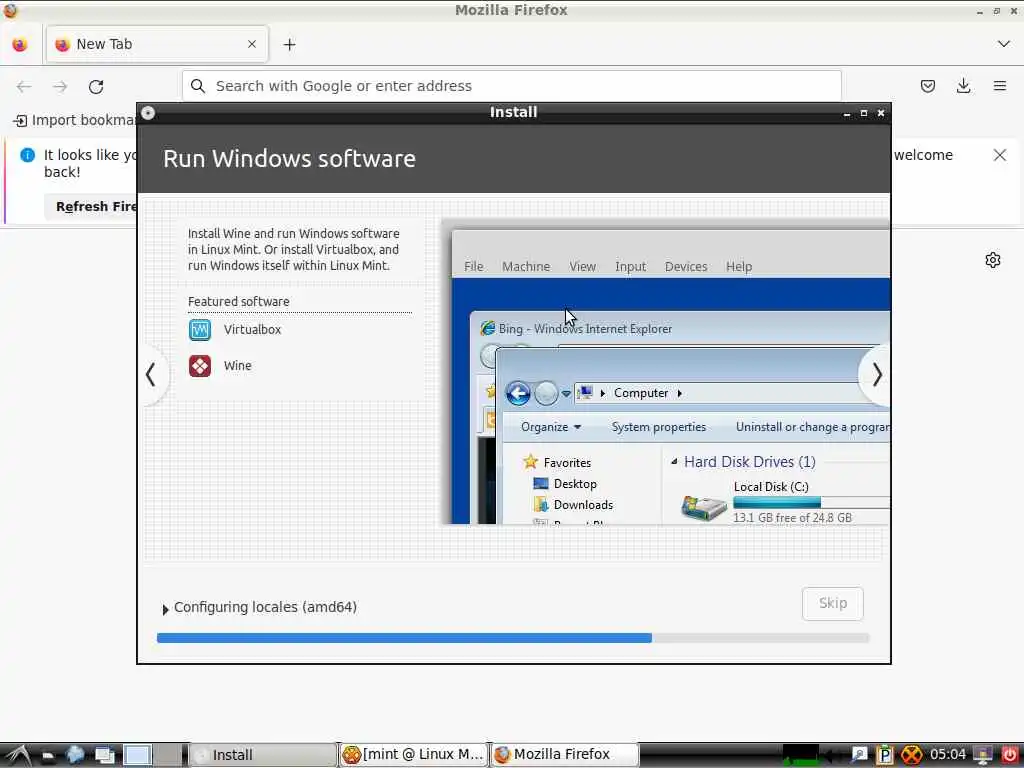Maximize the Install window

coord(864,114)
